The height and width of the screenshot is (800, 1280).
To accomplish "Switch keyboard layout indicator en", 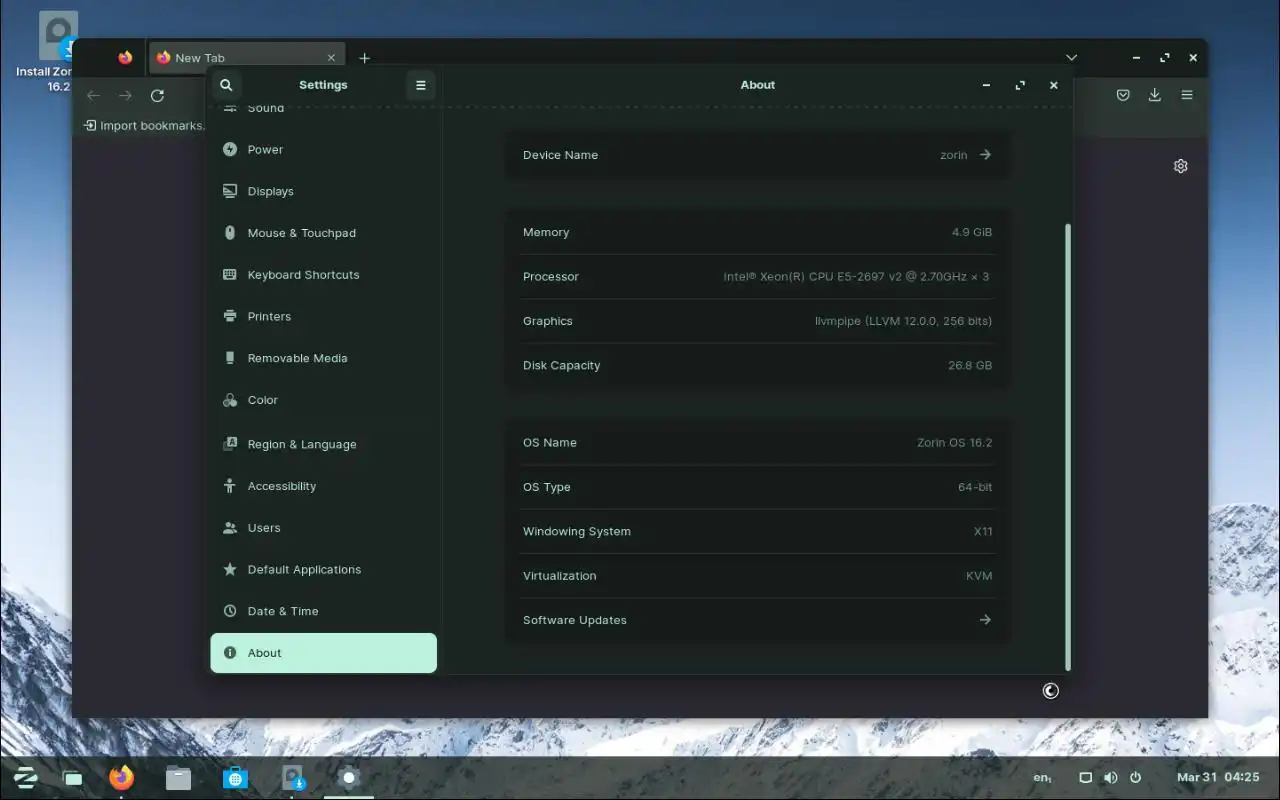I will pyautogui.click(x=1042, y=777).
